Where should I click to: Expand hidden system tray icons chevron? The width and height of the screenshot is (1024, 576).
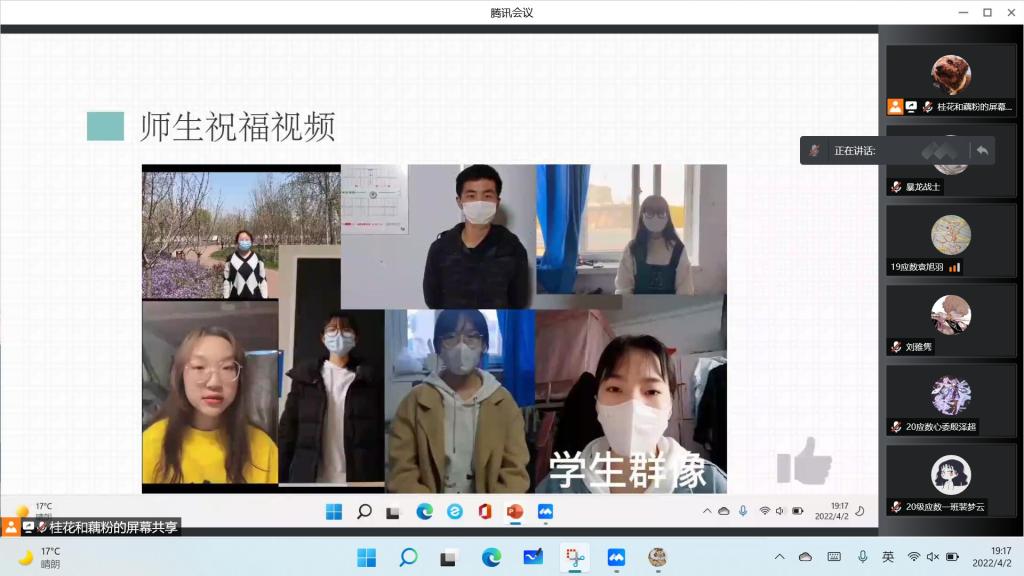pyautogui.click(x=780, y=557)
